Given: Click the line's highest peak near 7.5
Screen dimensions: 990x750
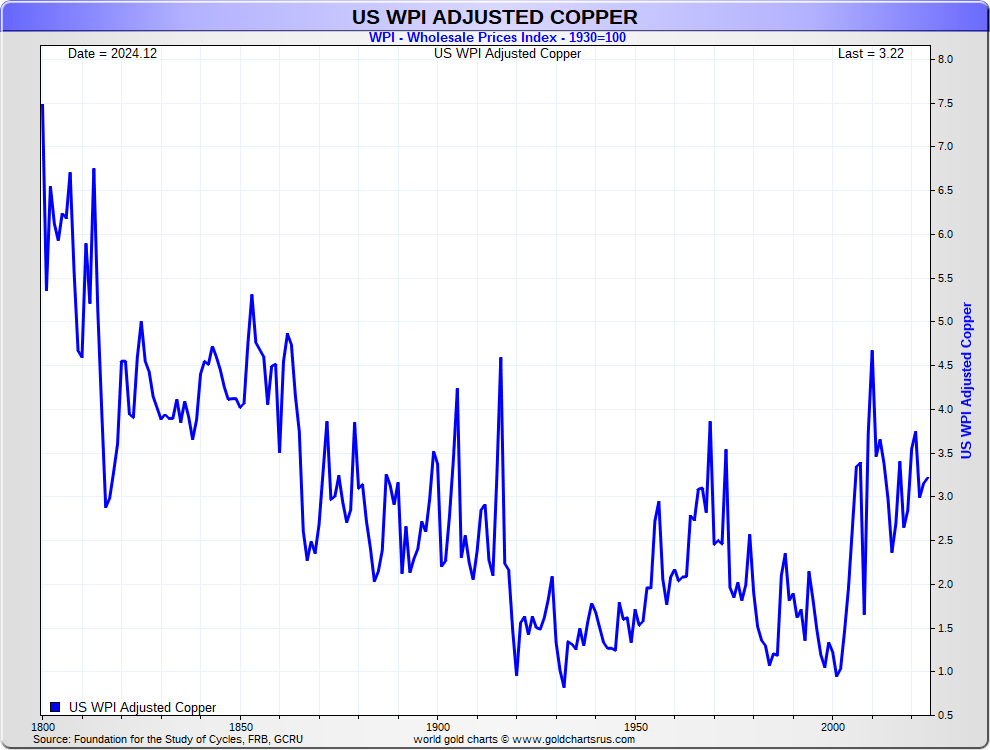Looking at the screenshot, I should click(42, 105).
